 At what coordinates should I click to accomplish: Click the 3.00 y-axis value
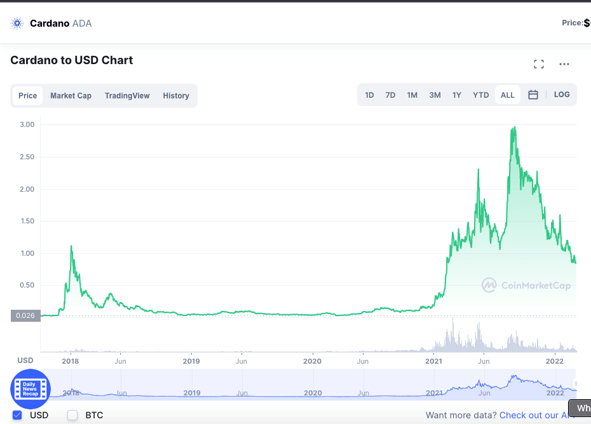27,124
